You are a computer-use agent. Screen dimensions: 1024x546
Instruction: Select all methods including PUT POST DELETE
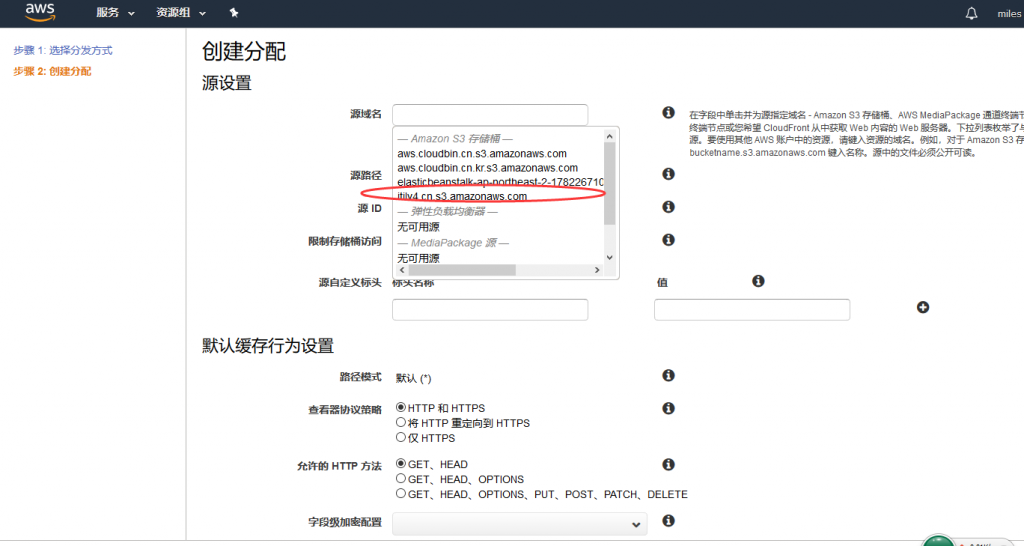point(401,494)
